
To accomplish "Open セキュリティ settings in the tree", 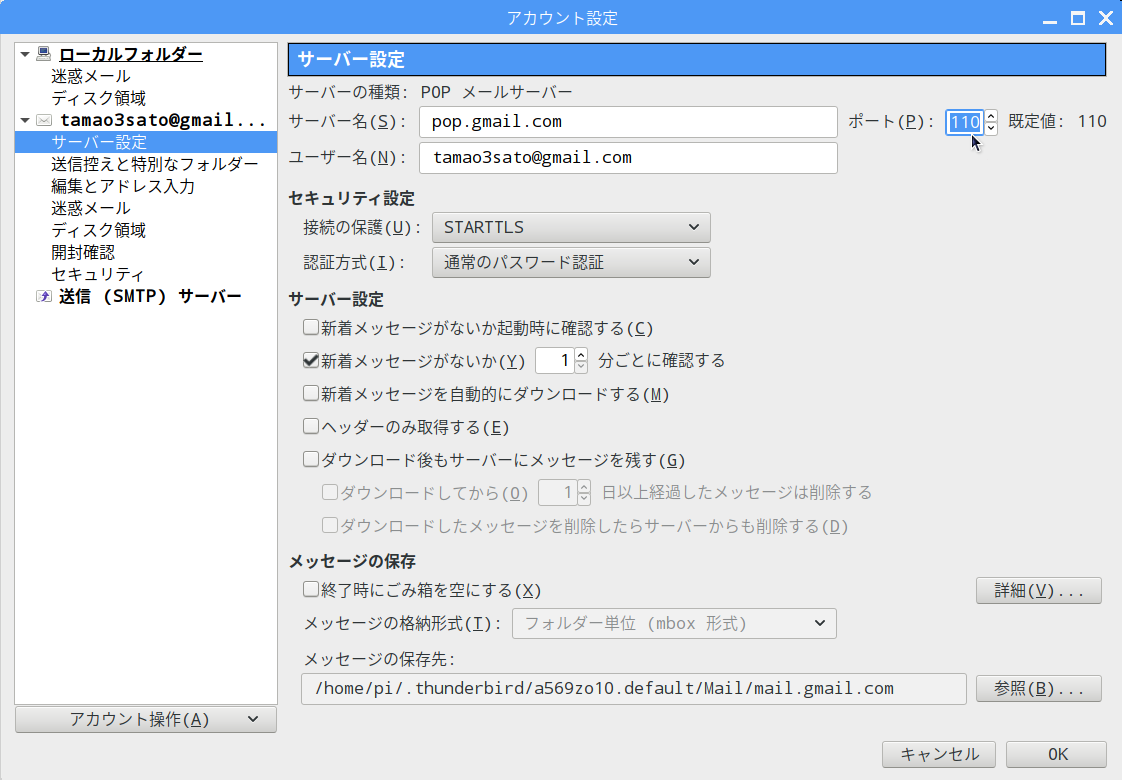I will (x=98, y=275).
